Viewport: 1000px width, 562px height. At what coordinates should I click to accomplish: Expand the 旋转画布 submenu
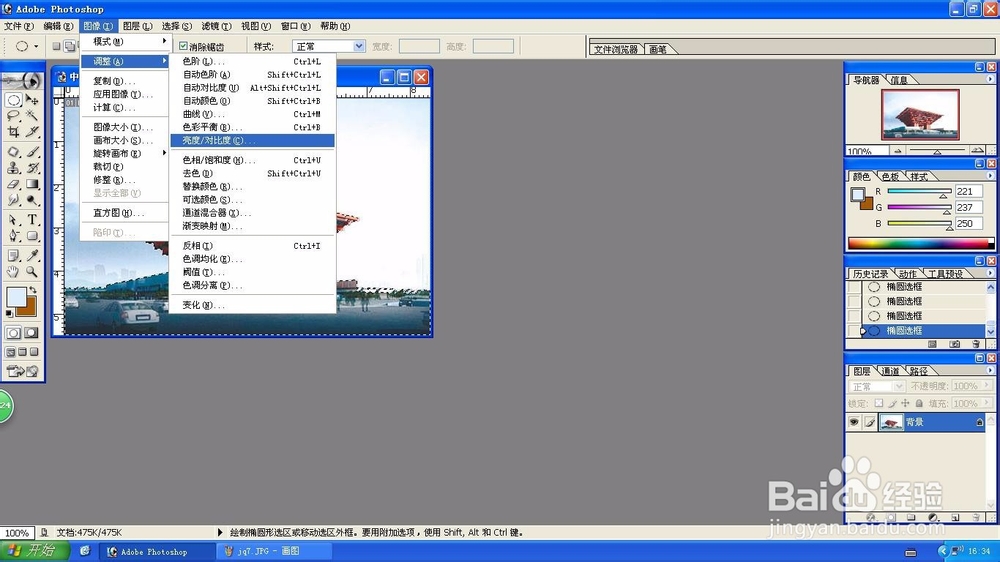point(124,154)
